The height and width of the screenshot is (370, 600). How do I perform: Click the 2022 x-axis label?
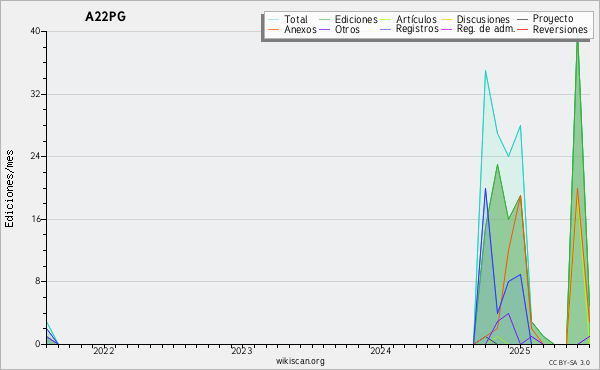(x=104, y=351)
